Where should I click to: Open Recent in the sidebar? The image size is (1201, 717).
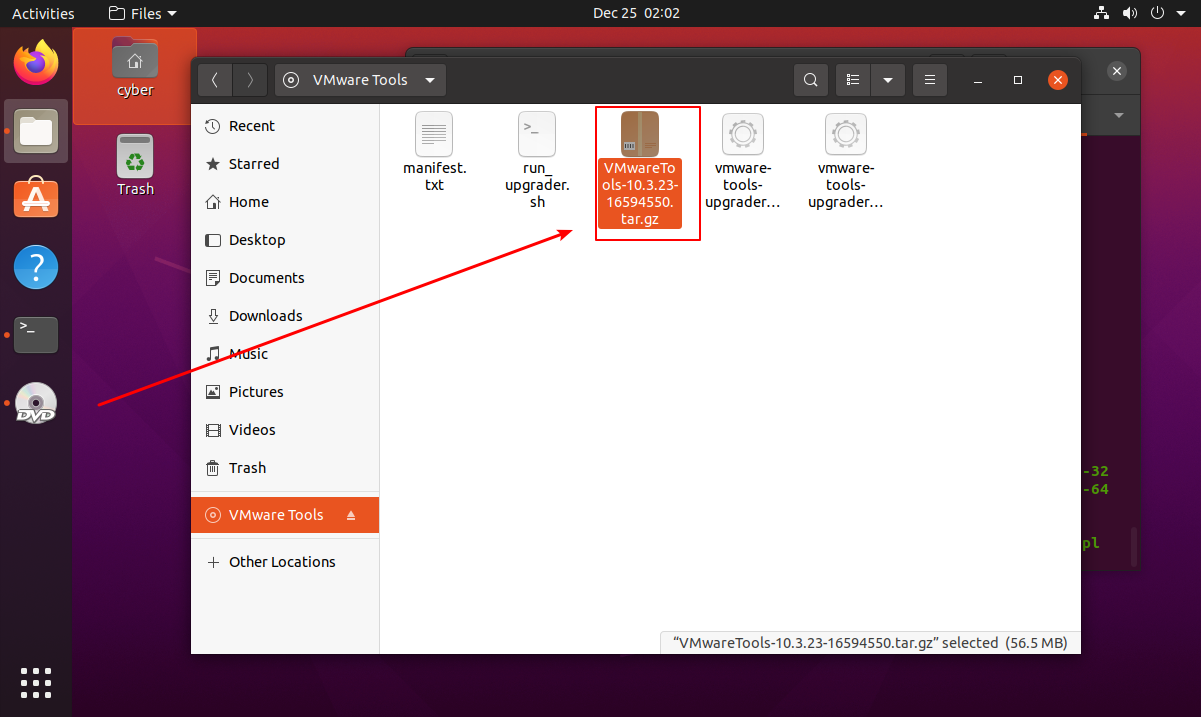pos(285,126)
